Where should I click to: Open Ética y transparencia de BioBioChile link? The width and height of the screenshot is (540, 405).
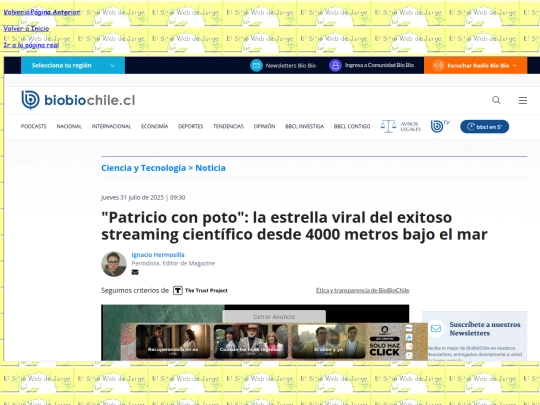(x=362, y=290)
